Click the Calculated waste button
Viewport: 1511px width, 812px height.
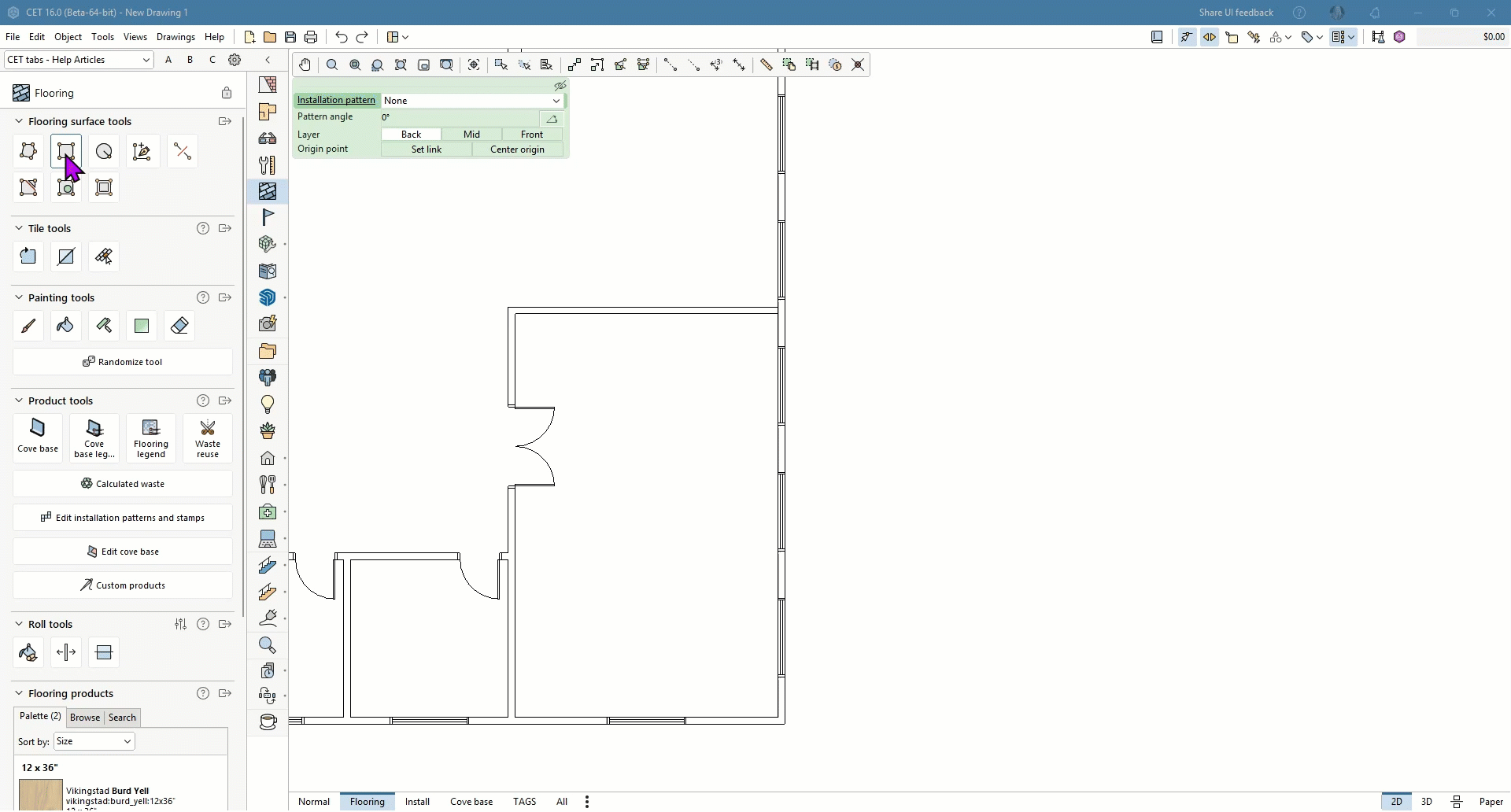123,485
